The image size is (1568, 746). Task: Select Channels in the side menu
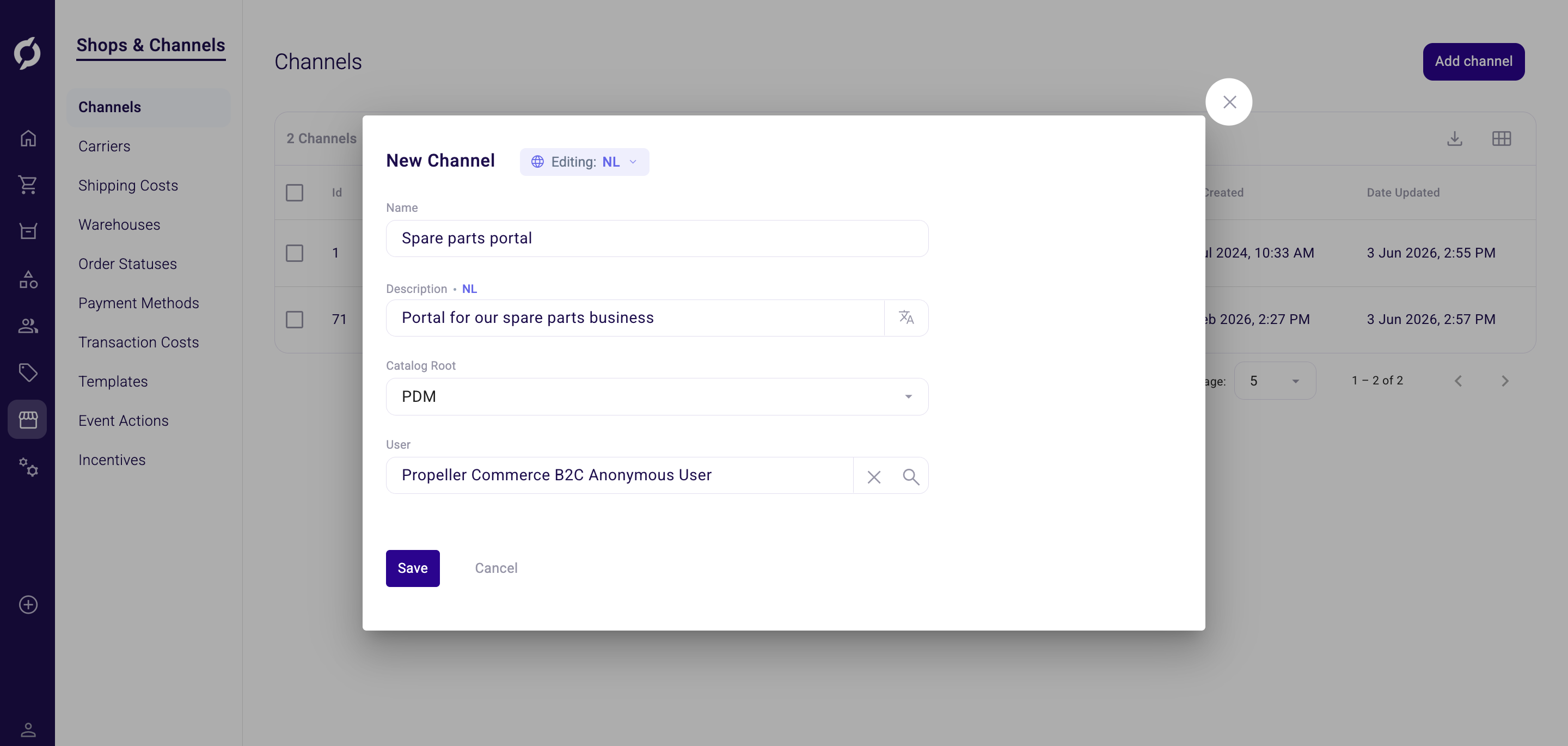tap(149, 107)
